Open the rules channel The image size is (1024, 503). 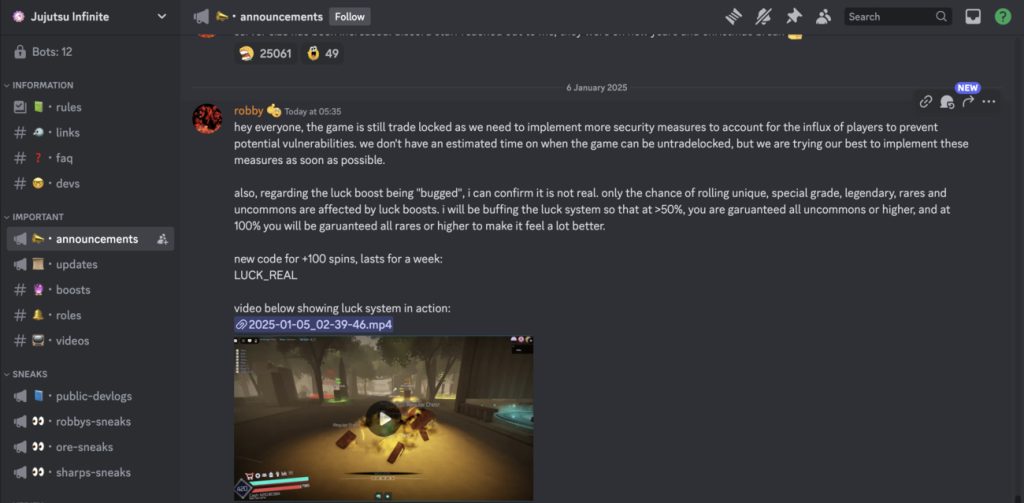pyautogui.click(x=90, y=107)
